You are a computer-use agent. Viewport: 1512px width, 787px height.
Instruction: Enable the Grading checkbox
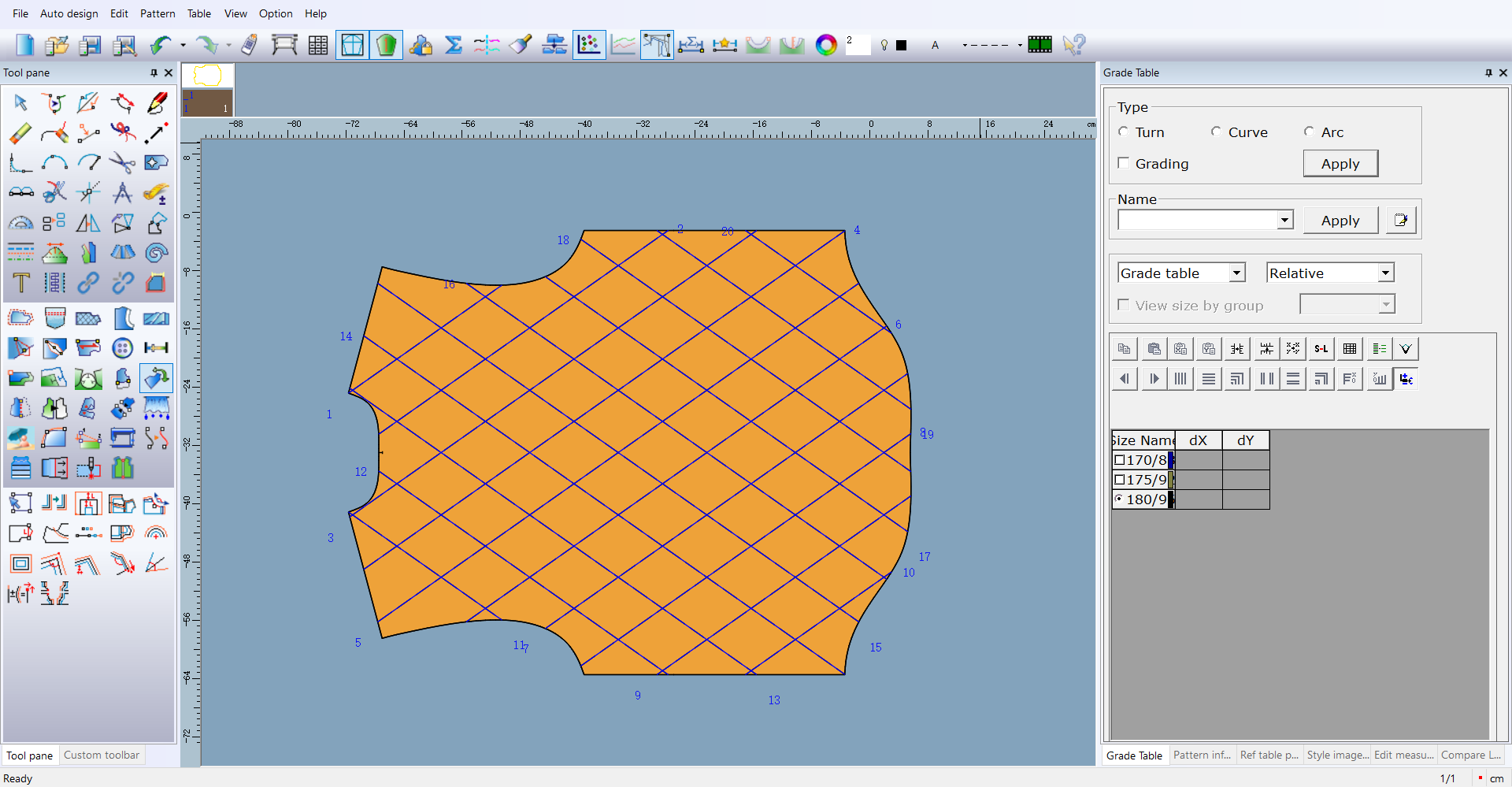pyautogui.click(x=1124, y=163)
